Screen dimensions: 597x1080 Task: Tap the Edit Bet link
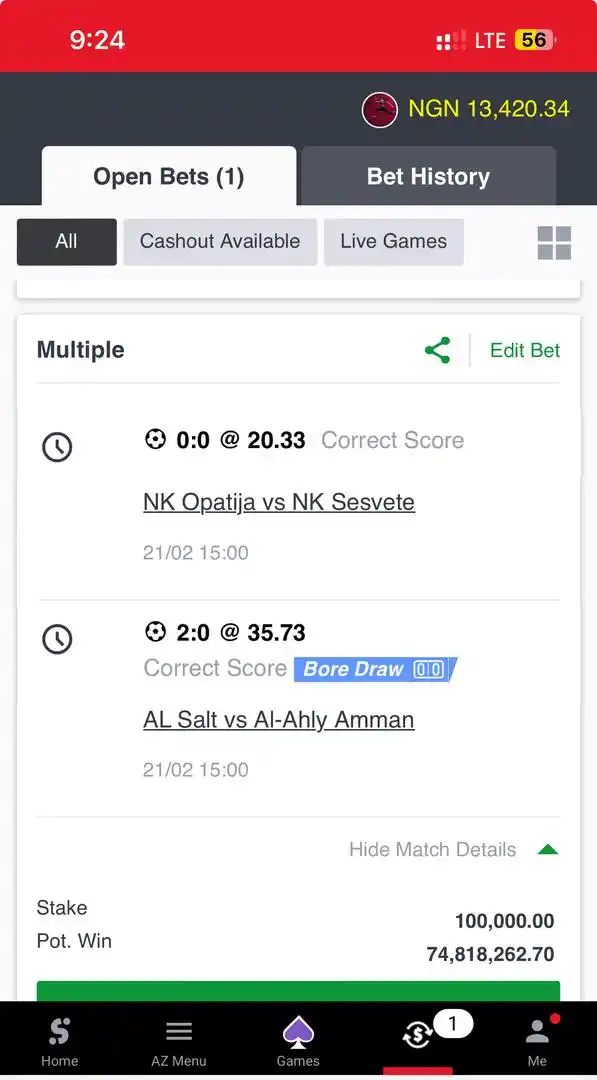tap(525, 351)
